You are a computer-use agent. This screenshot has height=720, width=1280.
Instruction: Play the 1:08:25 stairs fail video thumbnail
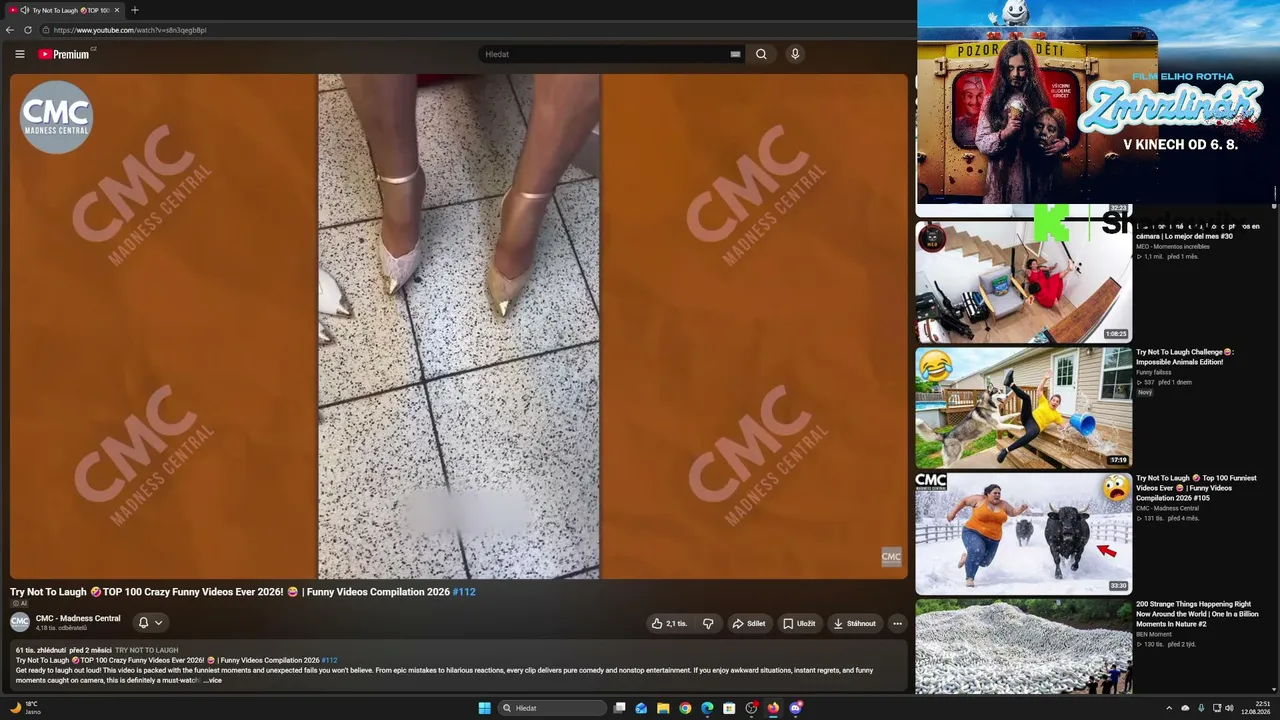coord(1023,282)
